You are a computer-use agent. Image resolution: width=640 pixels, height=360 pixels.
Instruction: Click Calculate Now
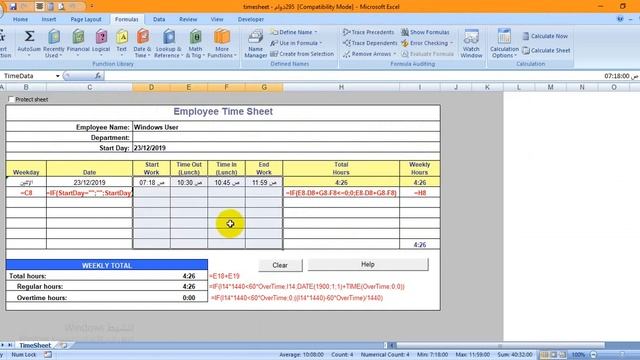tap(545, 36)
